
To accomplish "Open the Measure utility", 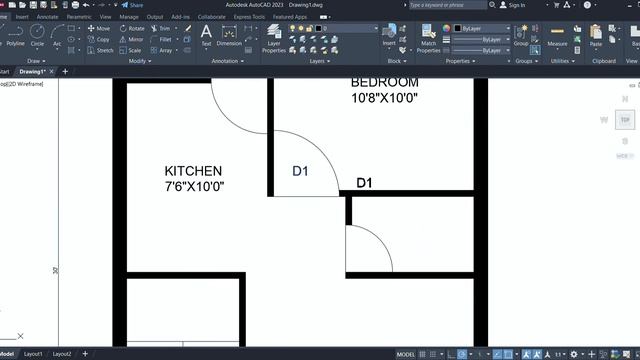I will coord(557,36).
